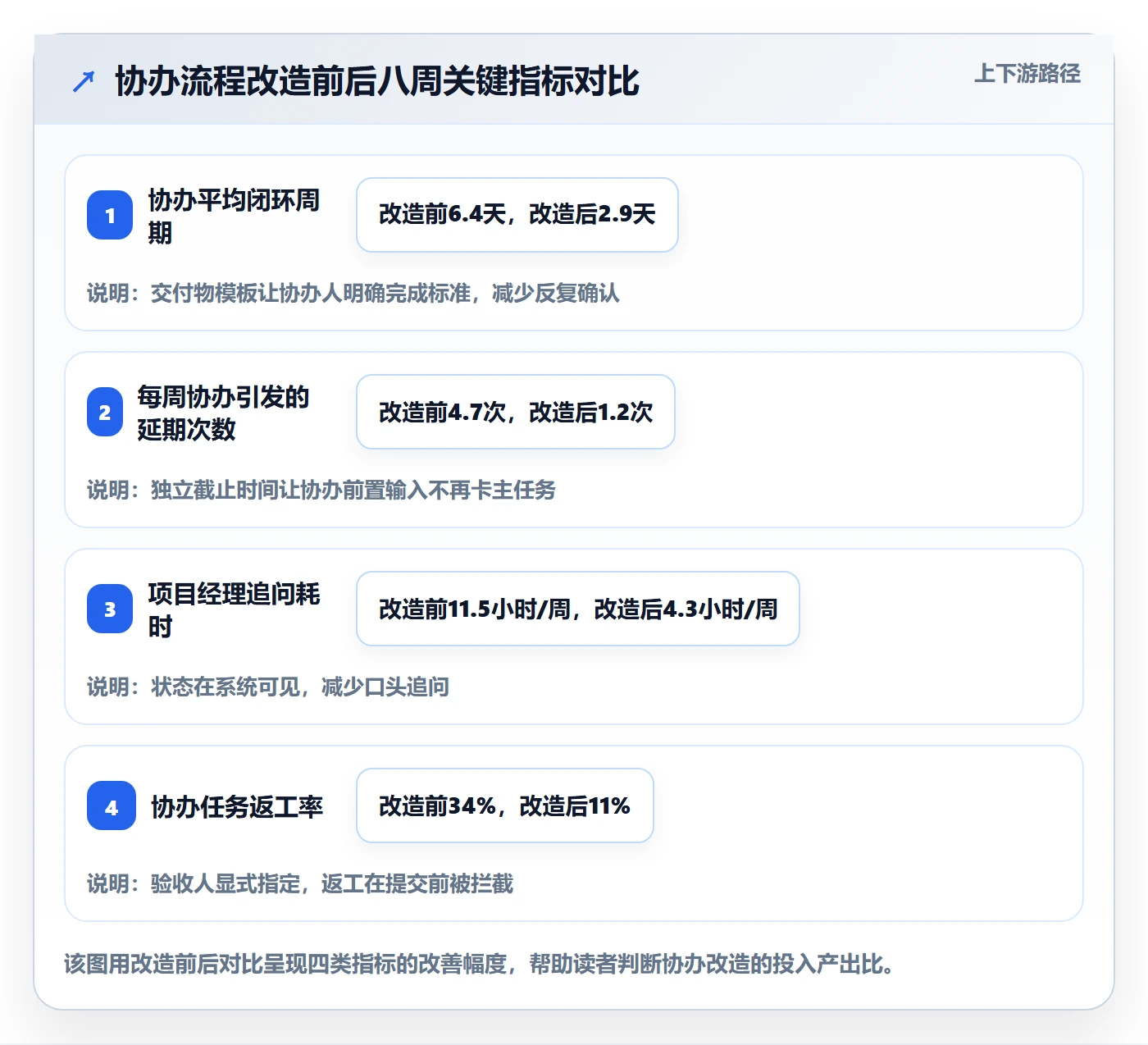Select the number 2 badge
The height and width of the screenshot is (1045, 1148).
point(105,412)
